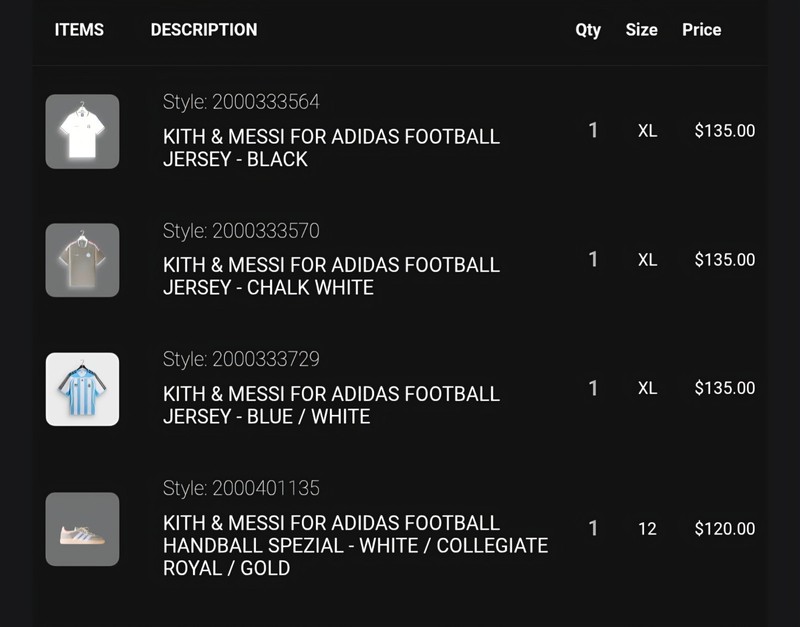The image size is (800, 627).
Task: Open the white jersey product thumbnail
Action: coord(82,132)
